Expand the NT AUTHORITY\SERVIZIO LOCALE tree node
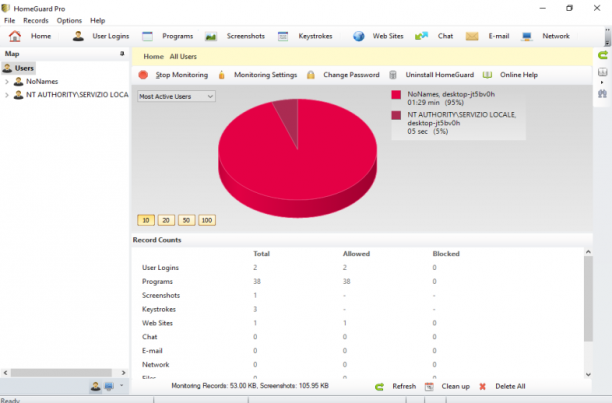Screen dimensions: 612x403 tap(7, 95)
